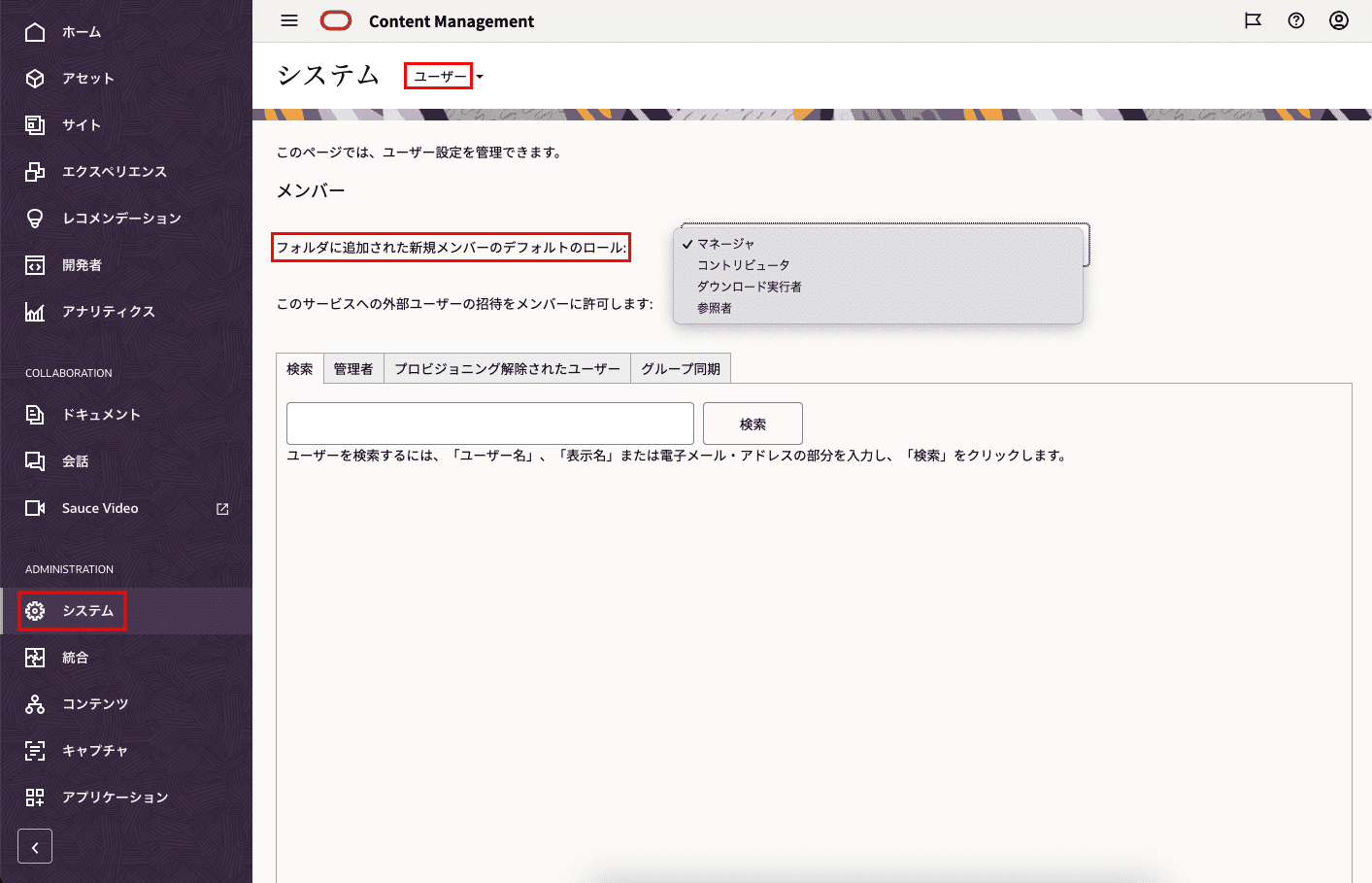Image resolution: width=1372 pixels, height=883 pixels.
Task: Open the user profile icon
Action: pos(1339,20)
